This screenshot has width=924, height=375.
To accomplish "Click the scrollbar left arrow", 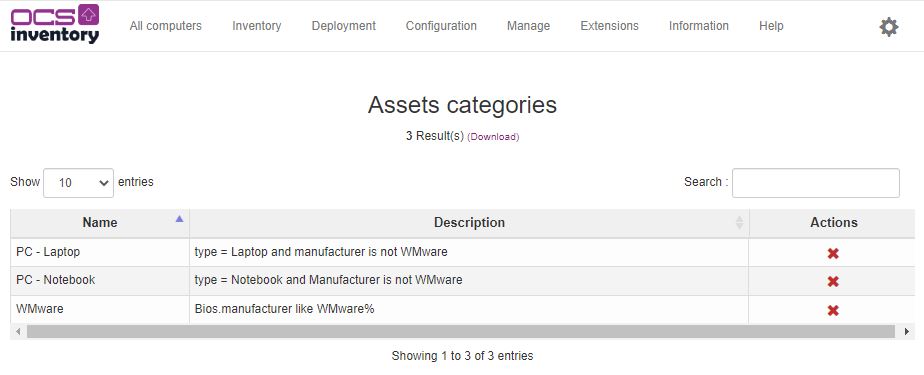I will click(18, 332).
